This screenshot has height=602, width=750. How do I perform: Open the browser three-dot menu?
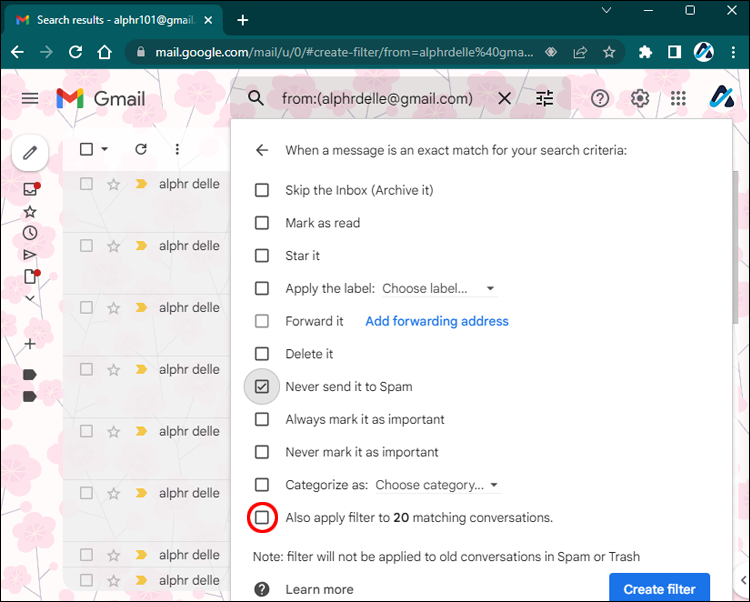[x=733, y=52]
